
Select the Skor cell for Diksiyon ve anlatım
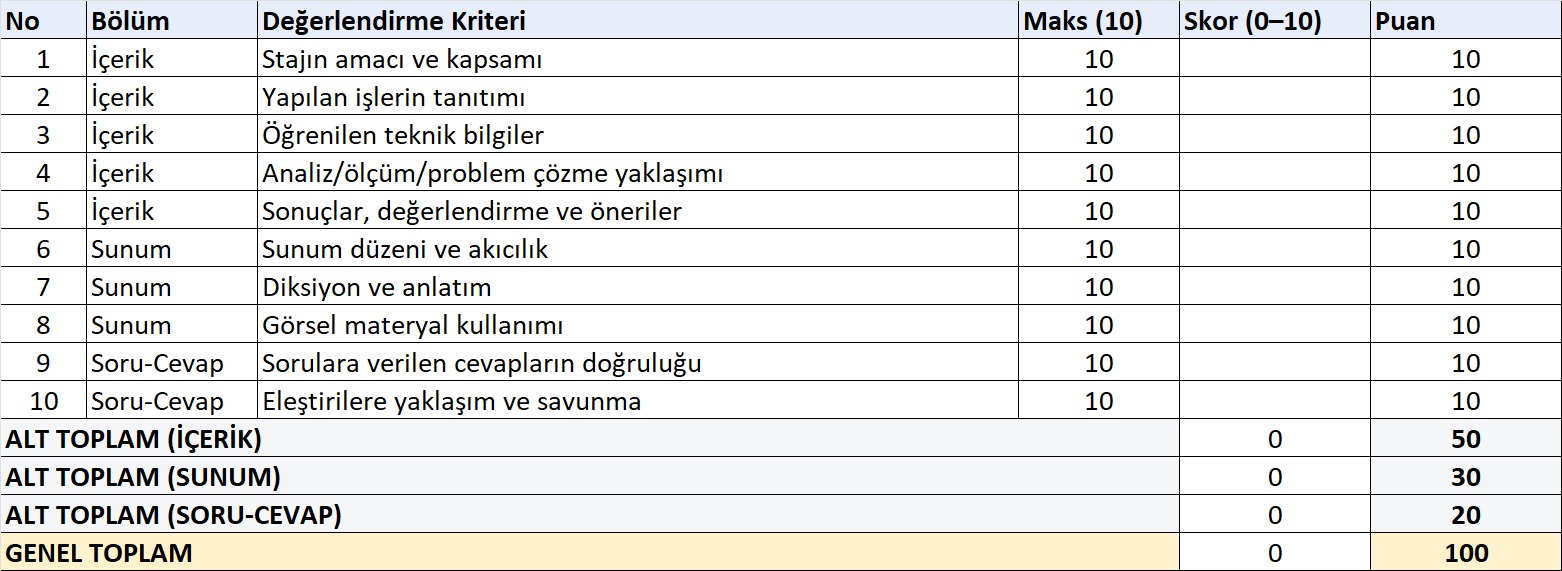(x=1274, y=287)
